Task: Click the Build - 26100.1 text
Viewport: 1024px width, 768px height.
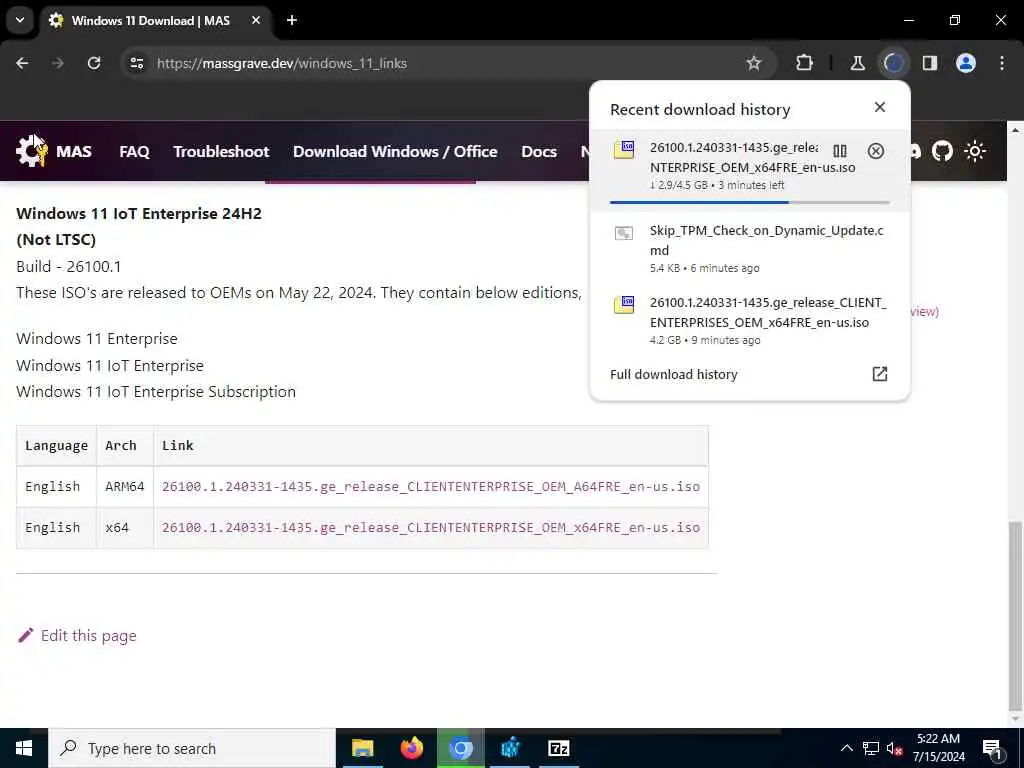Action: (x=69, y=266)
